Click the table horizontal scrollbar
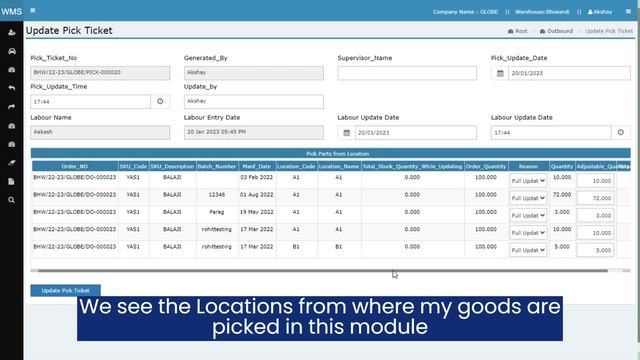This screenshot has width=640, height=360. click(322, 271)
